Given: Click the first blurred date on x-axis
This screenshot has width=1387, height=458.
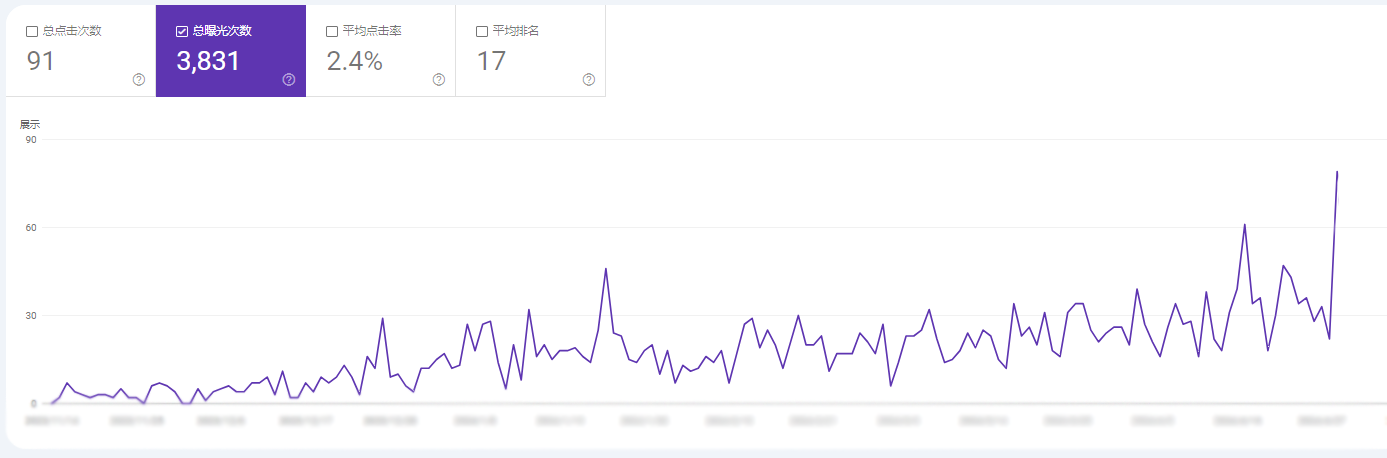Looking at the screenshot, I should coord(51,422).
